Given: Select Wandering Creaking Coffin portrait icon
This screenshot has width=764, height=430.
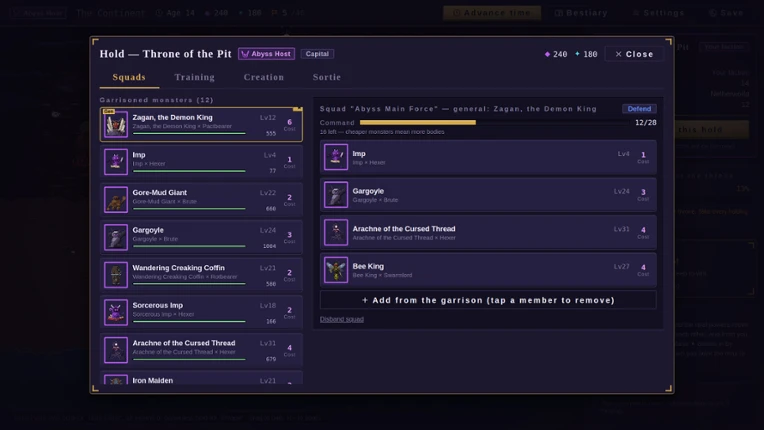Looking at the screenshot, I should (x=116, y=275).
